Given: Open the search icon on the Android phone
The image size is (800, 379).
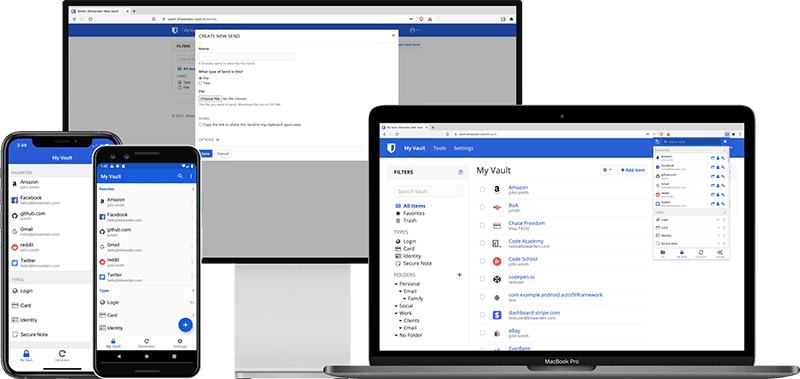Looking at the screenshot, I should click(x=180, y=176).
